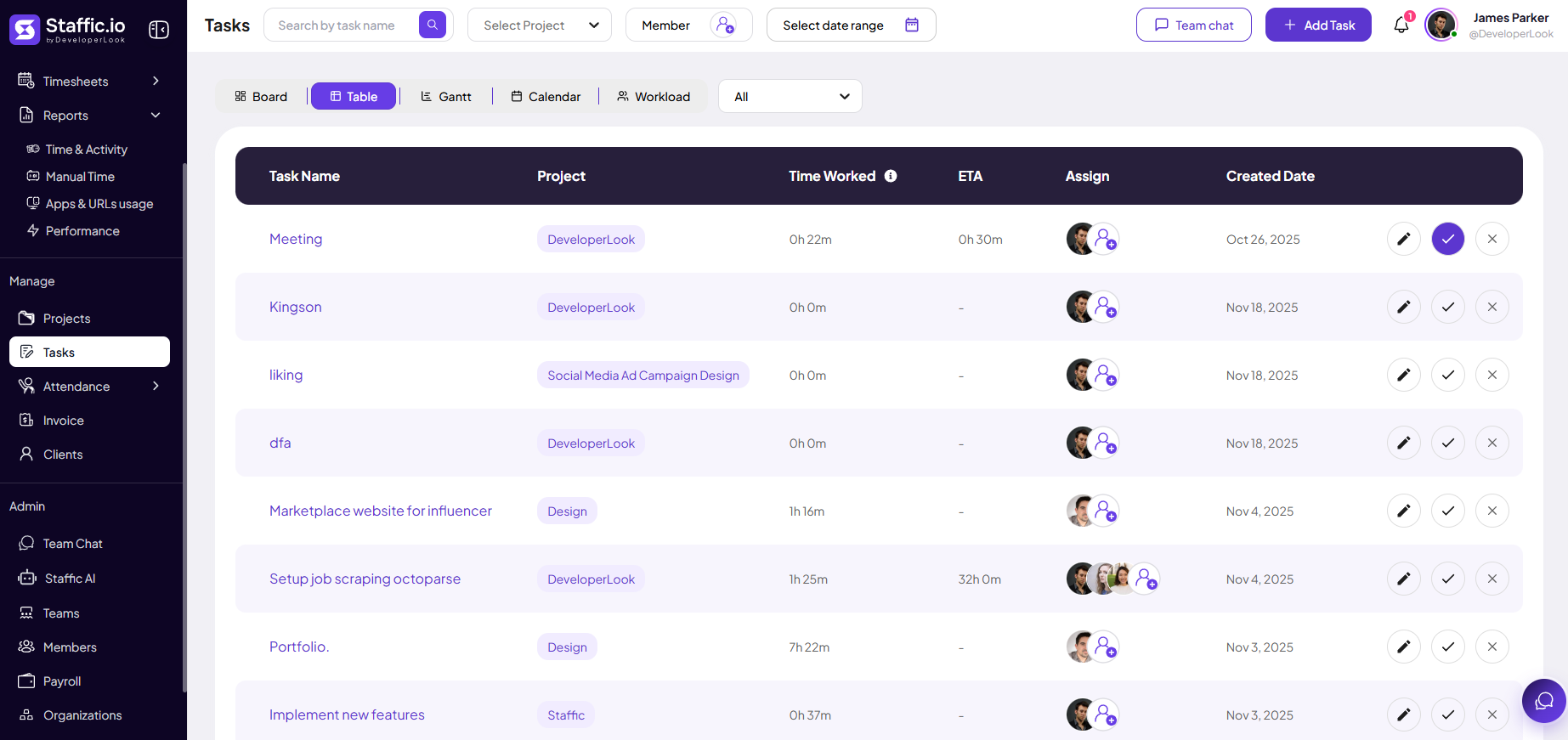Image resolution: width=1568 pixels, height=740 pixels.
Task: Open Staffic AI from the sidebar
Action: (x=89, y=578)
